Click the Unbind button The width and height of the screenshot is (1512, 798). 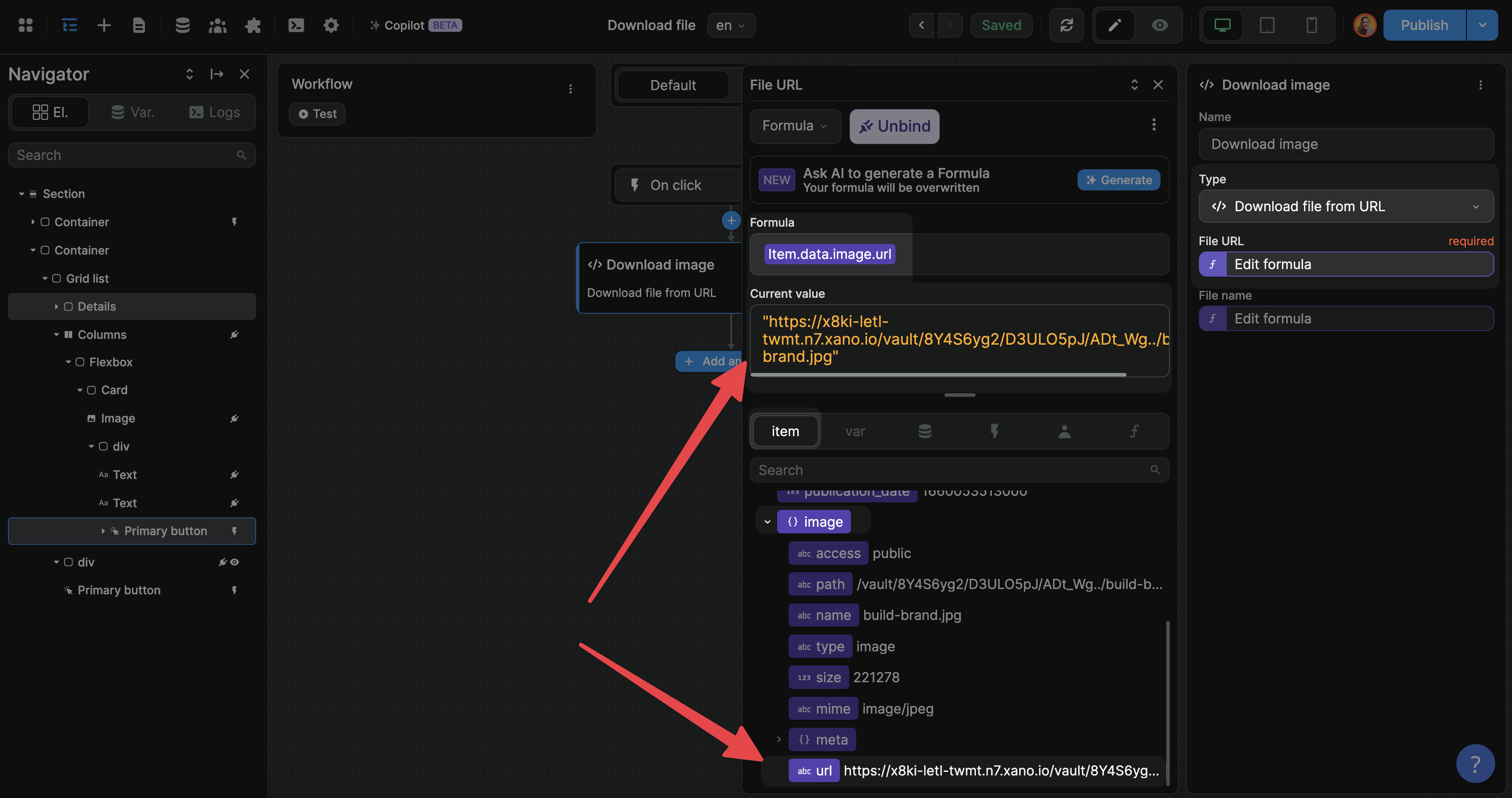coord(894,125)
